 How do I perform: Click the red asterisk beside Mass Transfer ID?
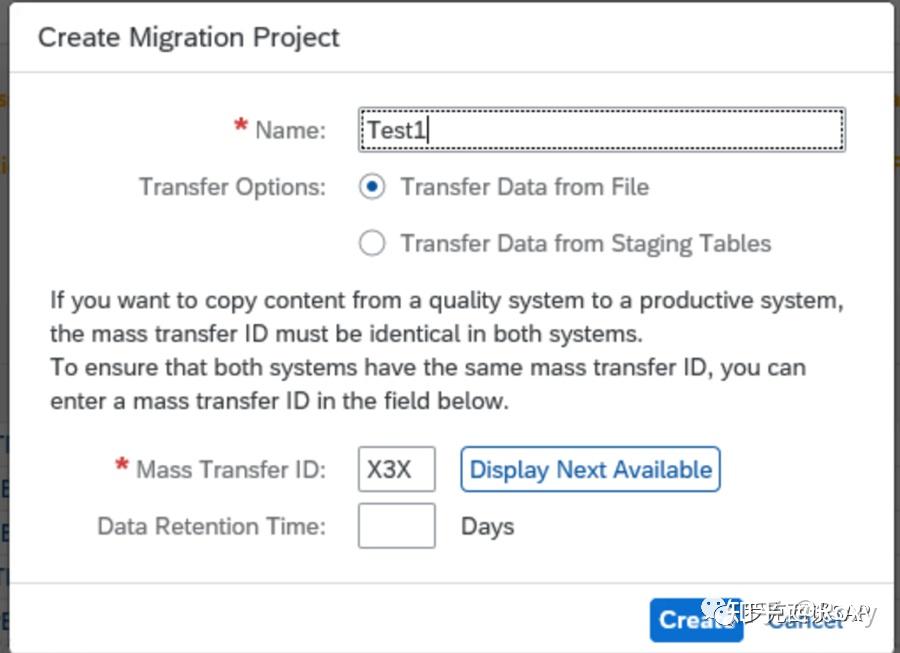click(122, 466)
